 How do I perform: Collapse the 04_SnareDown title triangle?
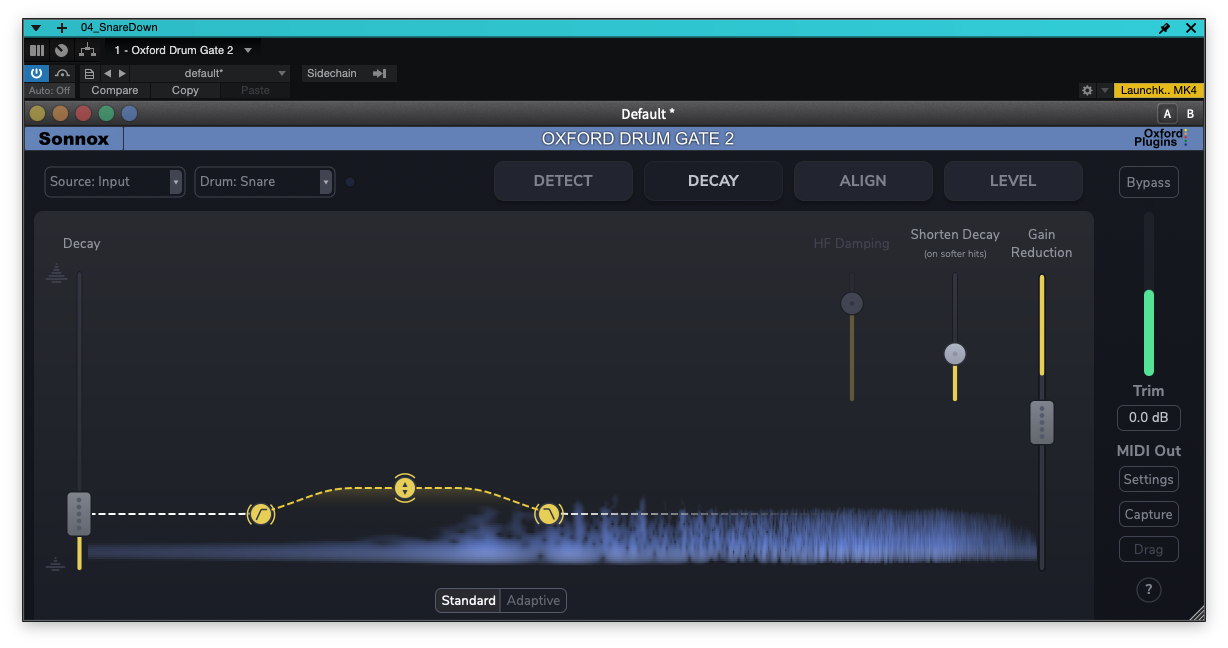[x=37, y=28]
